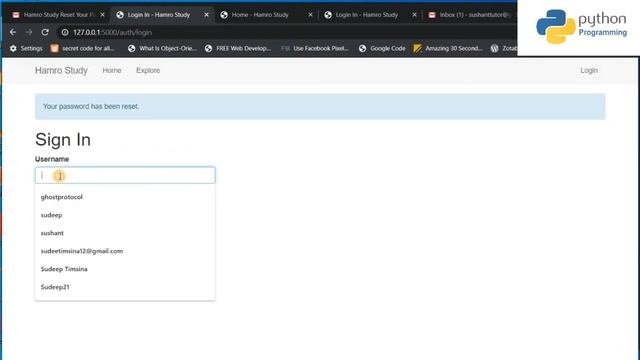
Task: Click the globe favicon on the active Login tab
Action: (120, 15)
